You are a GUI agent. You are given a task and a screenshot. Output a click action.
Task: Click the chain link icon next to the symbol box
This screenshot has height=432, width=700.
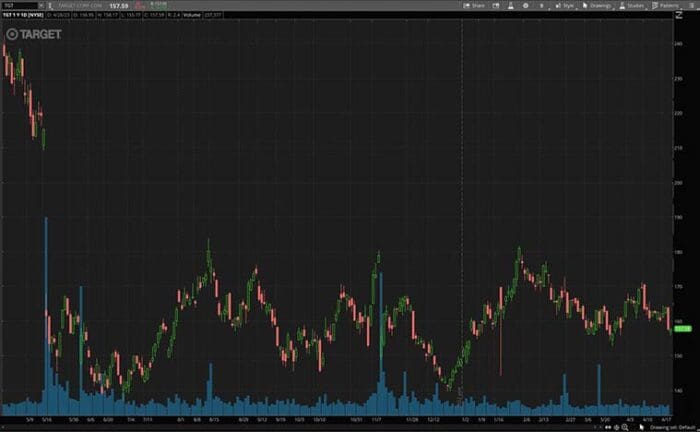click(x=50, y=6)
